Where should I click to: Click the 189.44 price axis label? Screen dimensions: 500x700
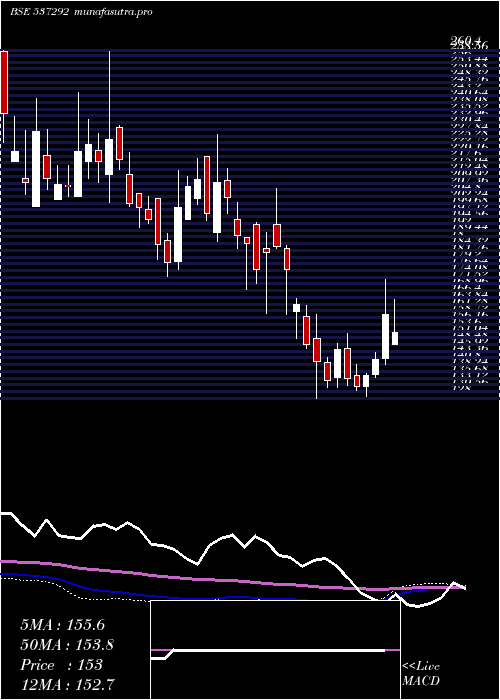click(470, 227)
